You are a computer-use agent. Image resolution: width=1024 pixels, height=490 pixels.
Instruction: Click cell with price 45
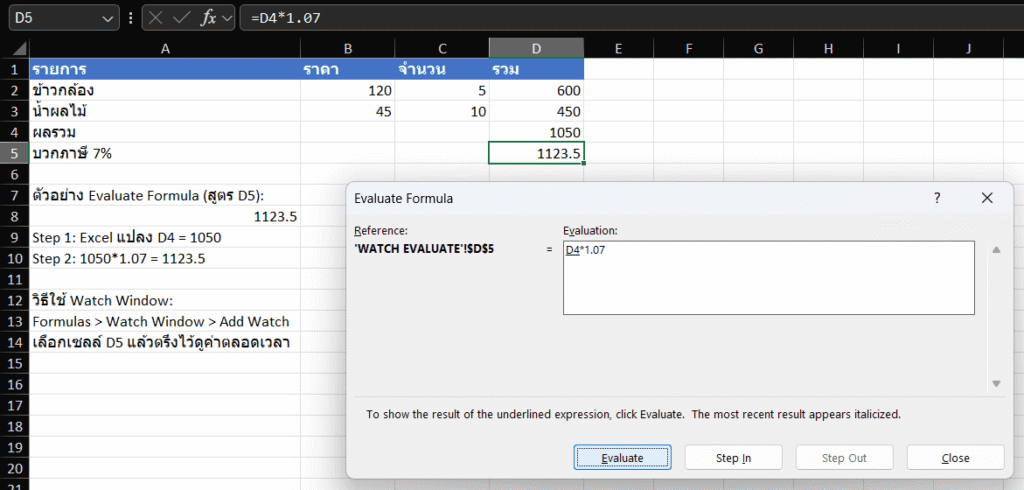(347, 111)
